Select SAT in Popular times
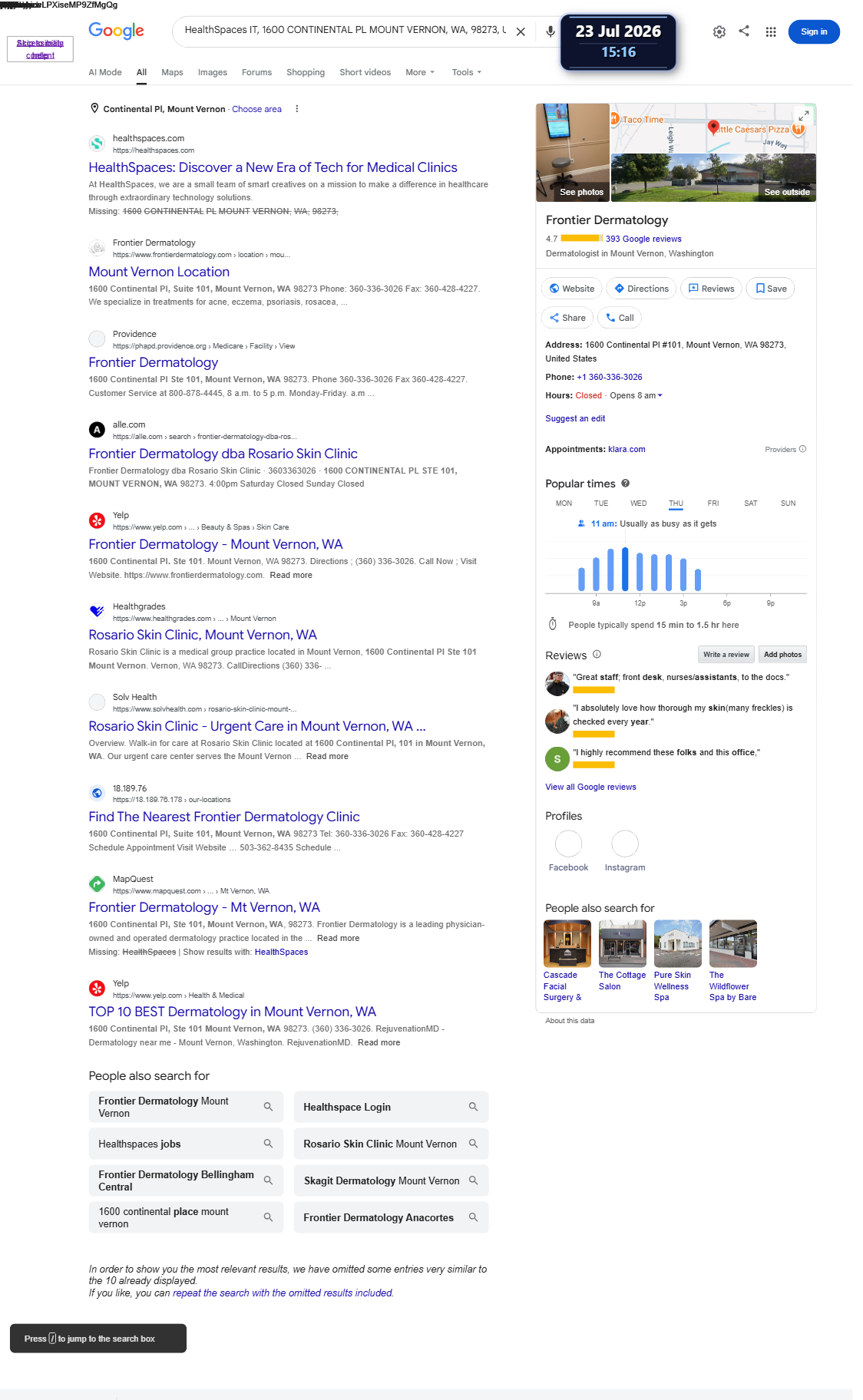Viewport: 863px width, 1400px height. point(751,504)
